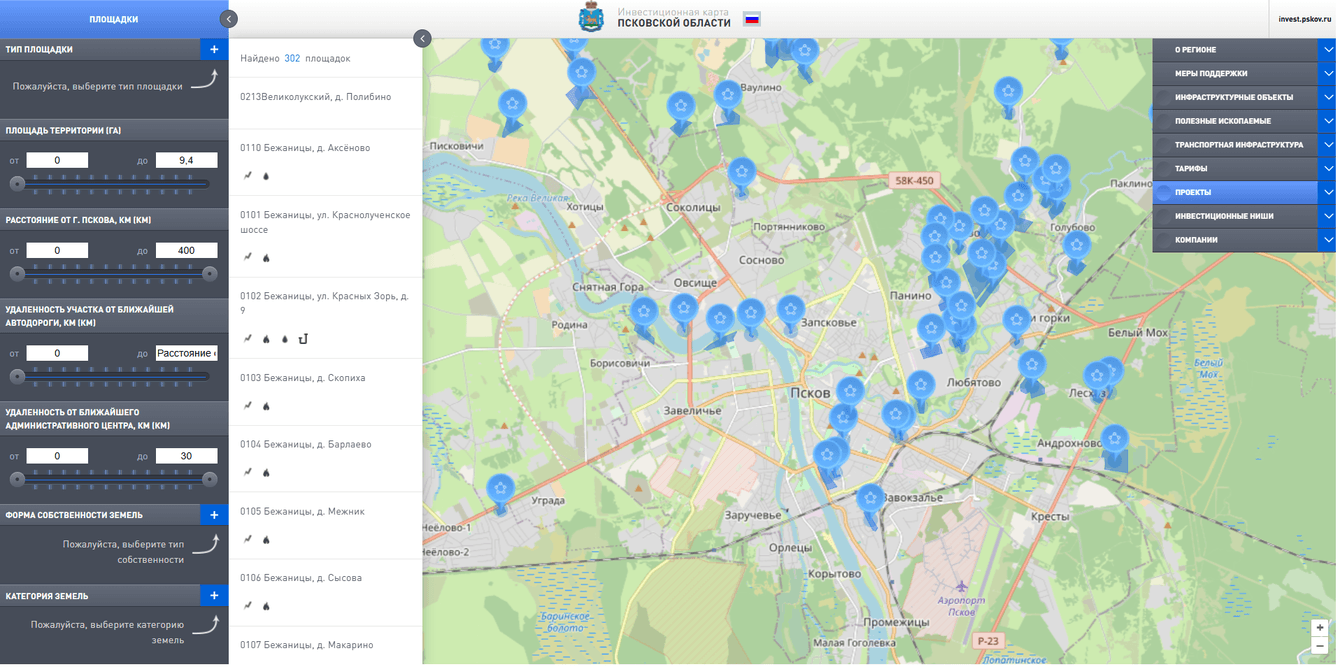The height and width of the screenshot is (667, 1340).
Task: Toggle Тарифы layer circle
Action: click(x=1164, y=168)
